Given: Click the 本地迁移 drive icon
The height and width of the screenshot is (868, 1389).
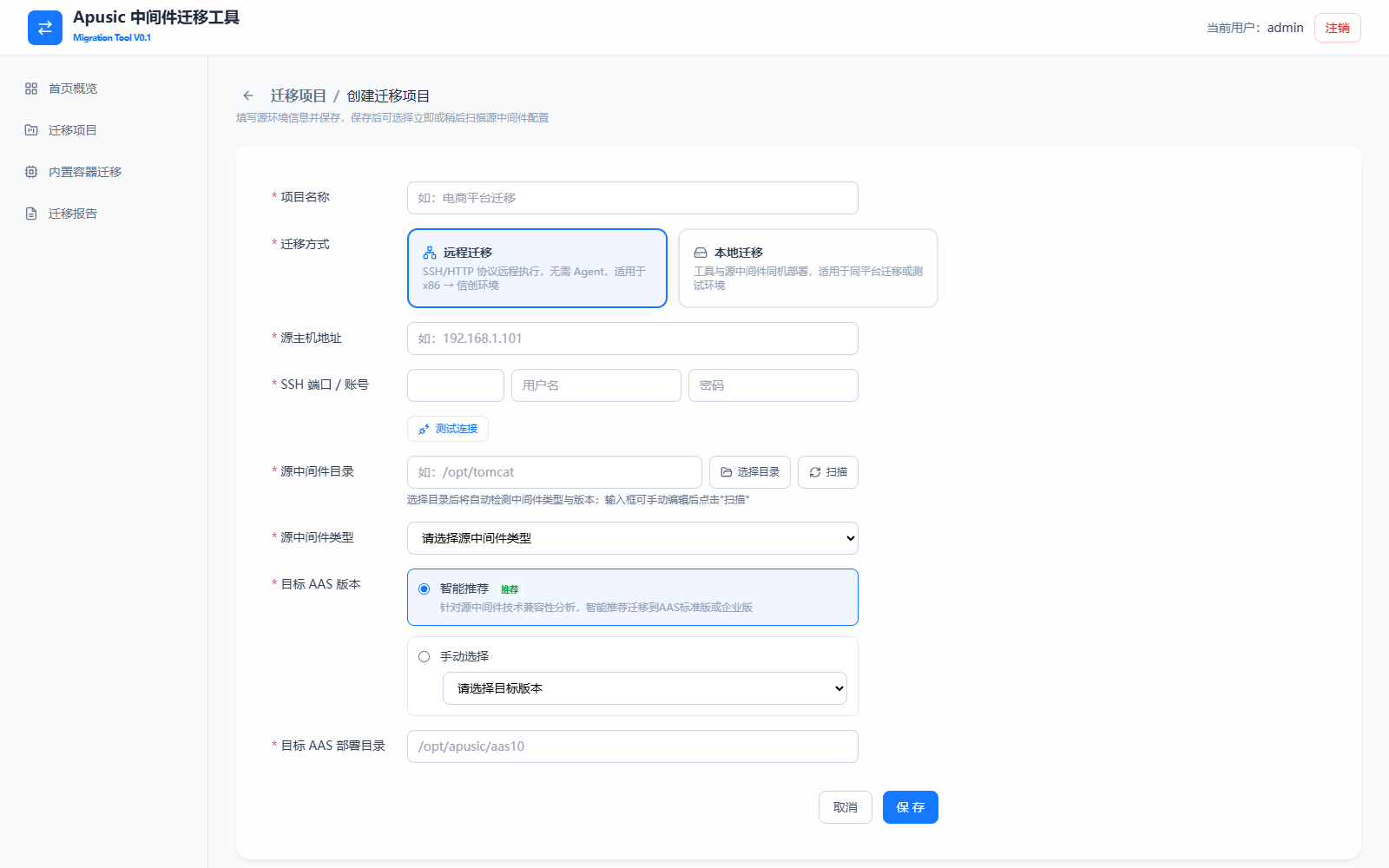Looking at the screenshot, I should [x=701, y=253].
